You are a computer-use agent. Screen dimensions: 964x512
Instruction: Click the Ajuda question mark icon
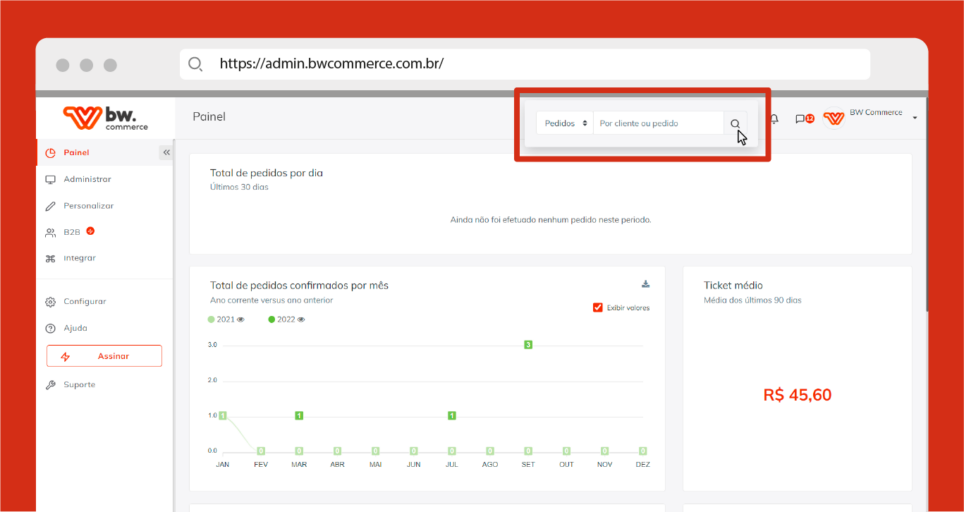point(51,328)
